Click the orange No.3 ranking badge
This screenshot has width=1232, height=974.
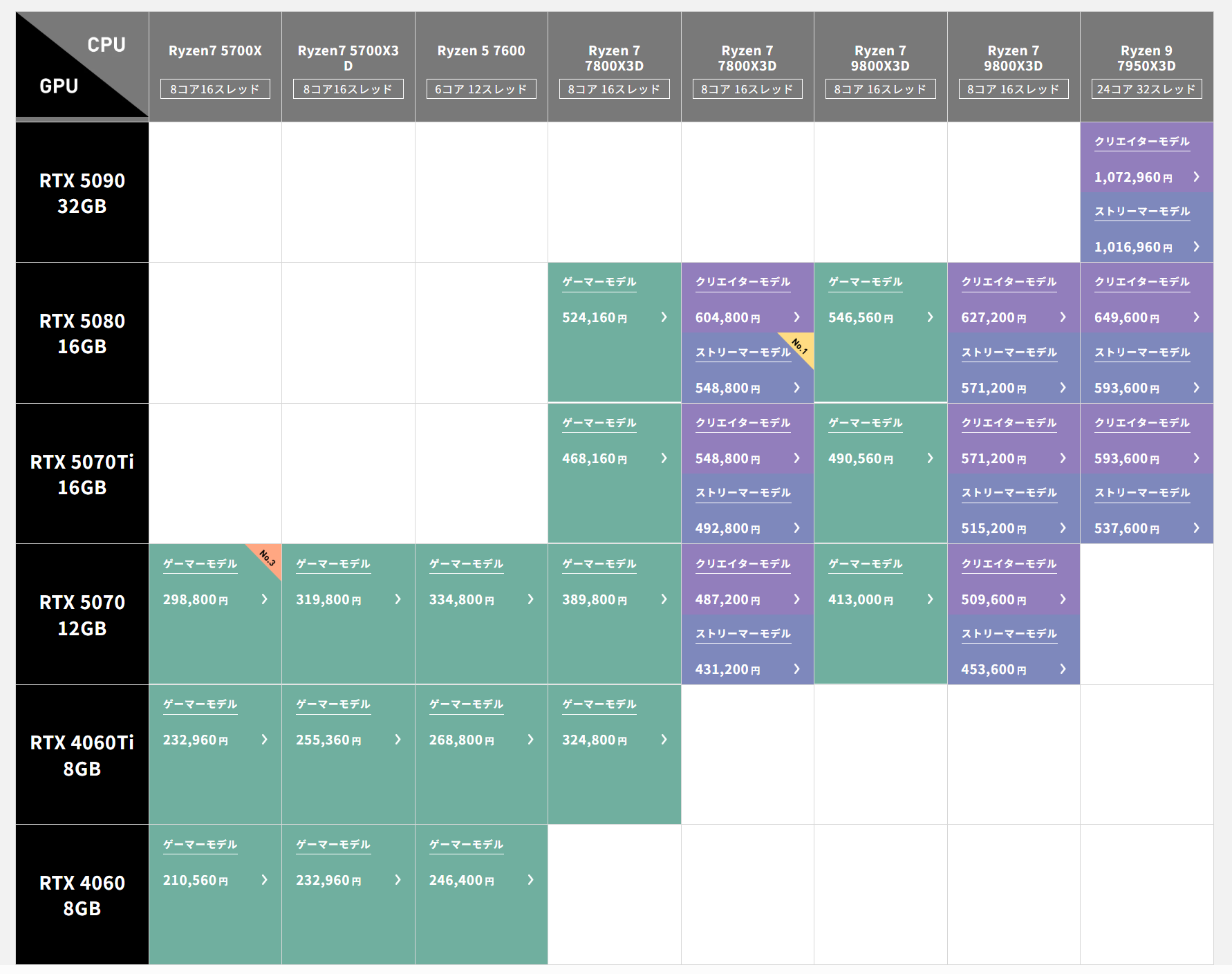(268, 556)
